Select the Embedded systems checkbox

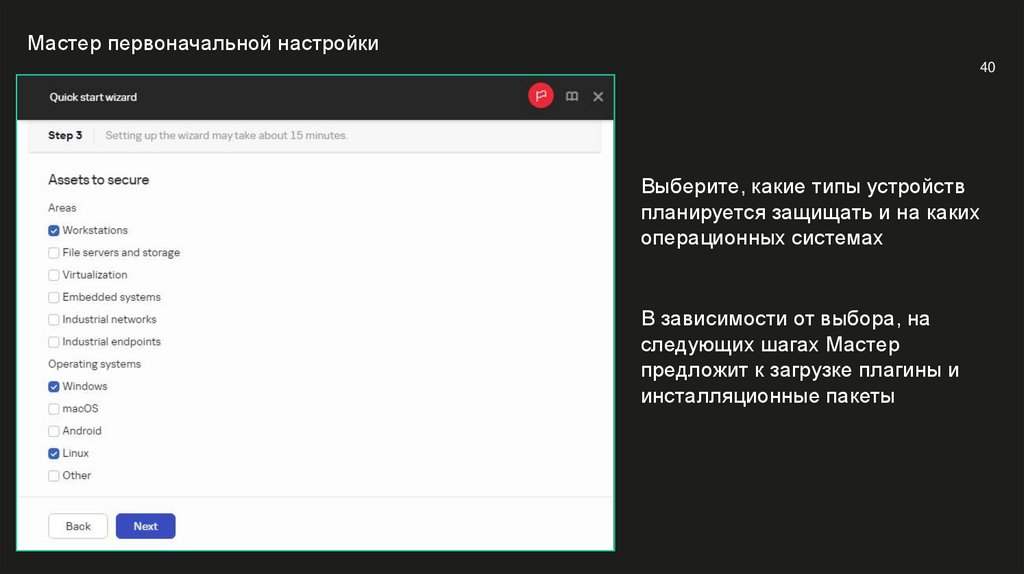pos(54,297)
